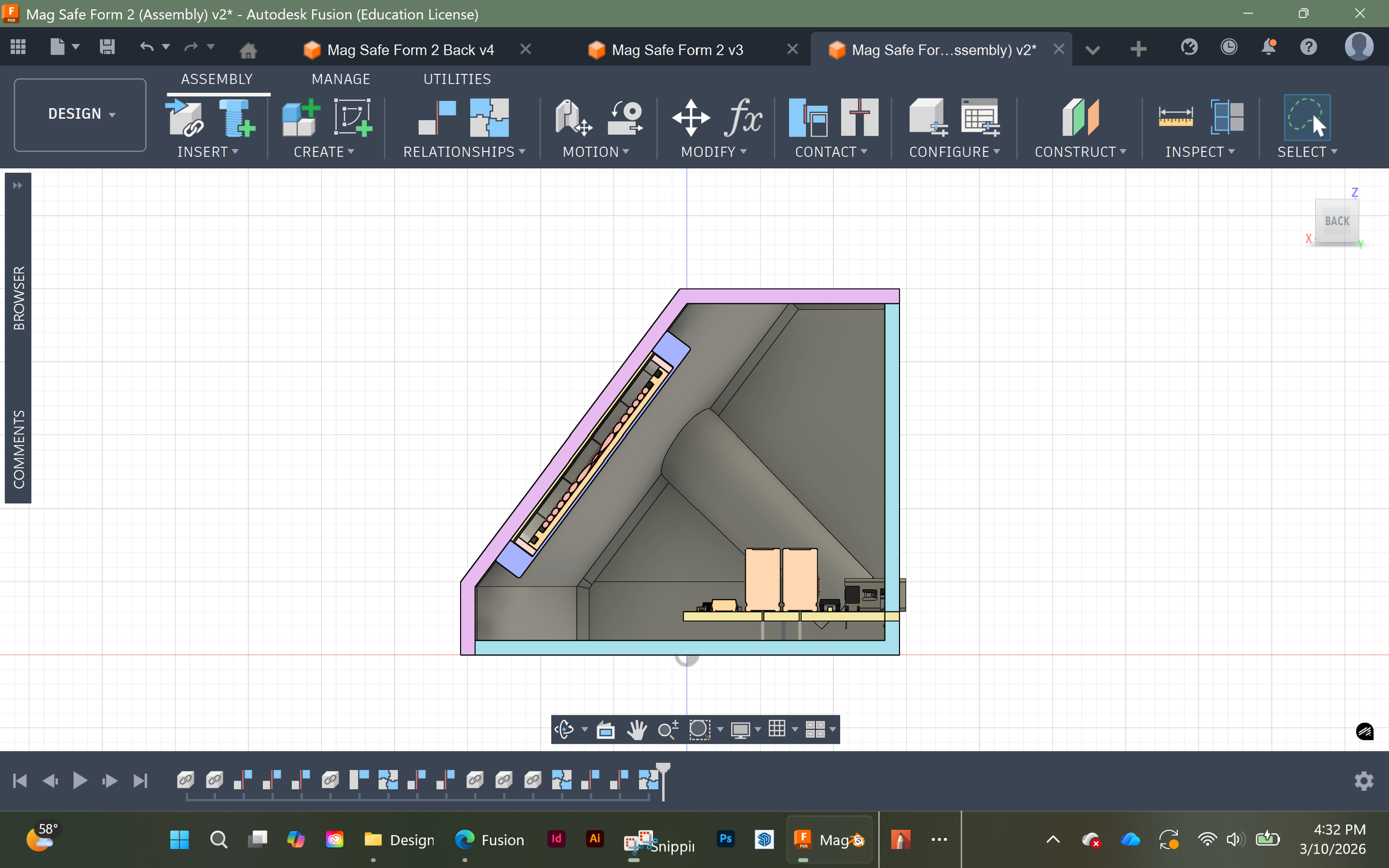Switch to the ASSEMBLY ribbon tab

[217, 79]
